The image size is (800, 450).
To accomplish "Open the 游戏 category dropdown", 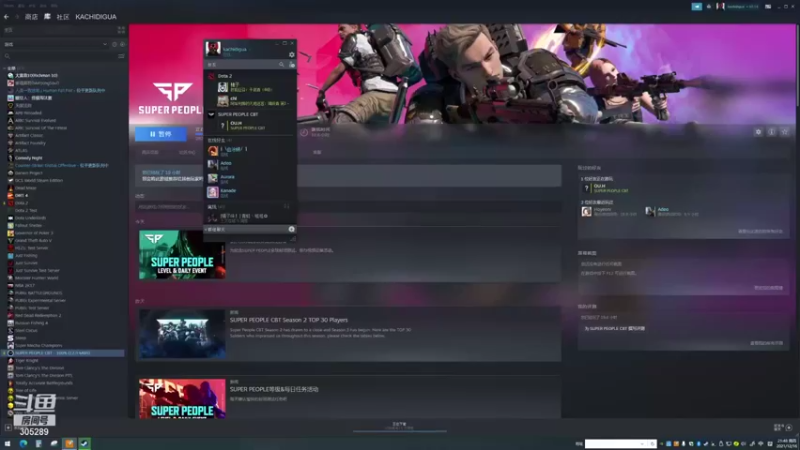I will pyautogui.click(x=55, y=44).
